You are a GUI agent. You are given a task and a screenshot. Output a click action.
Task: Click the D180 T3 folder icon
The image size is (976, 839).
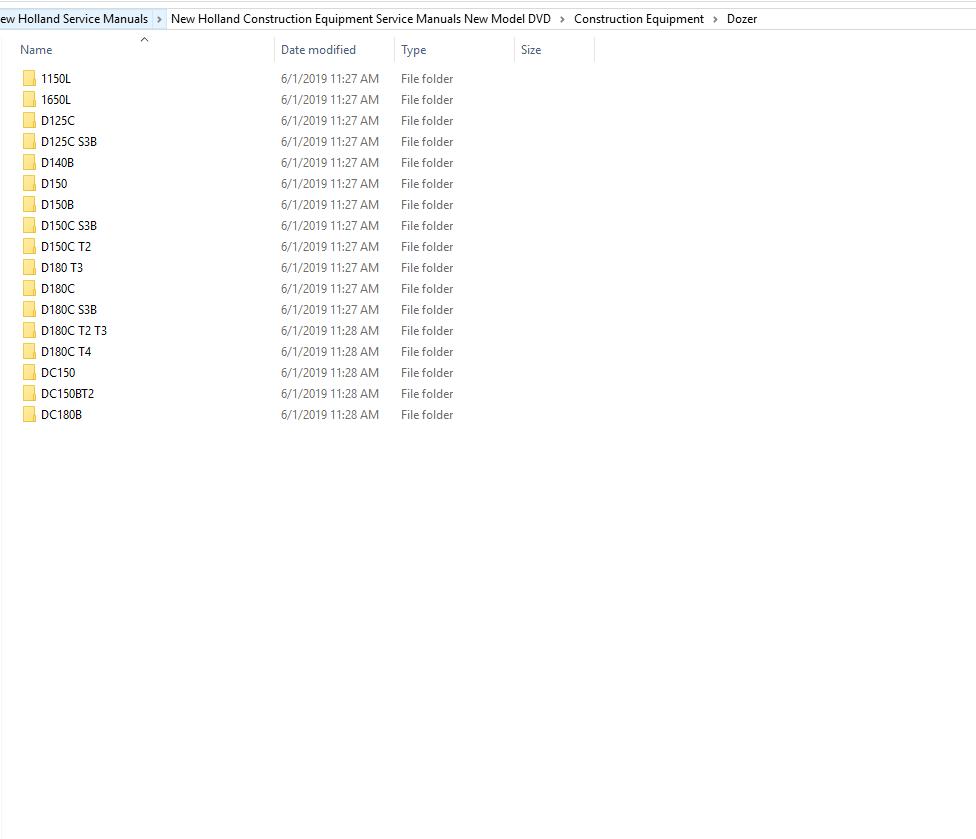(29, 268)
